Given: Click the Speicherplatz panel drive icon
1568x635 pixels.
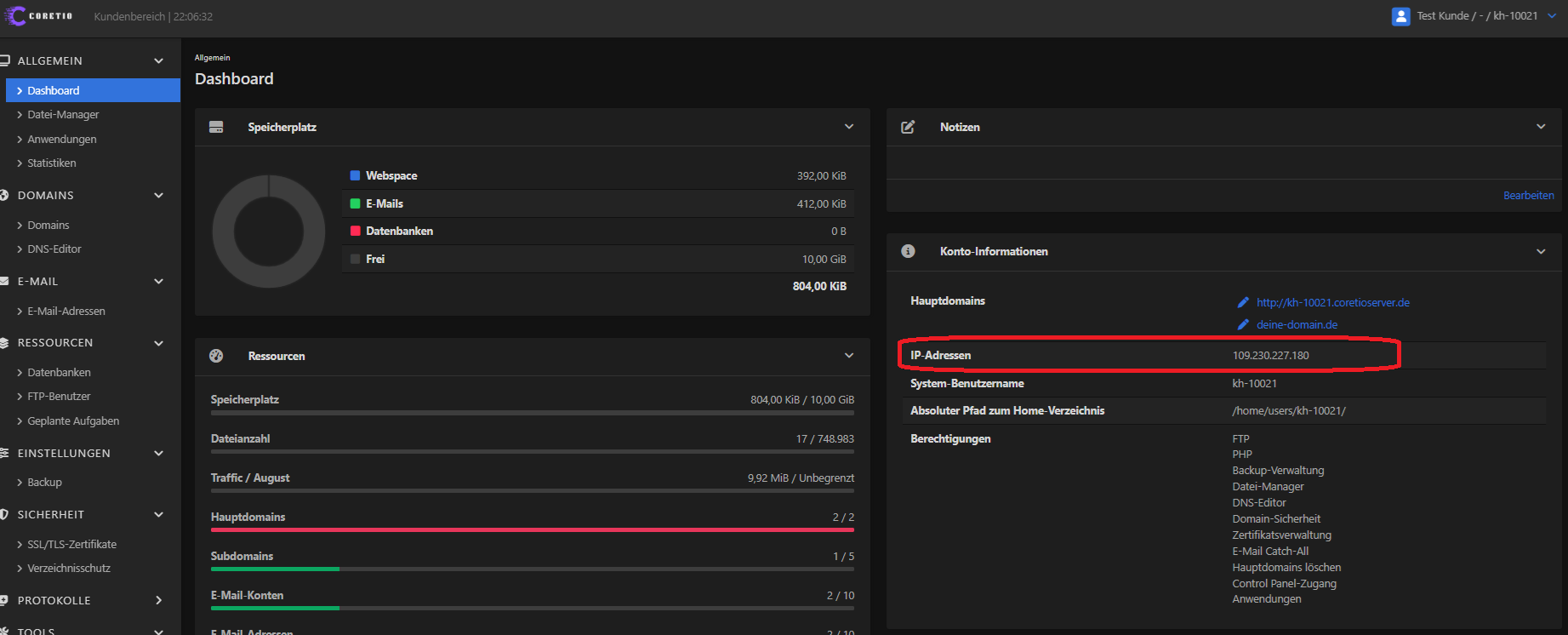Looking at the screenshot, I should pyautogui.click(x=216, y=127).
